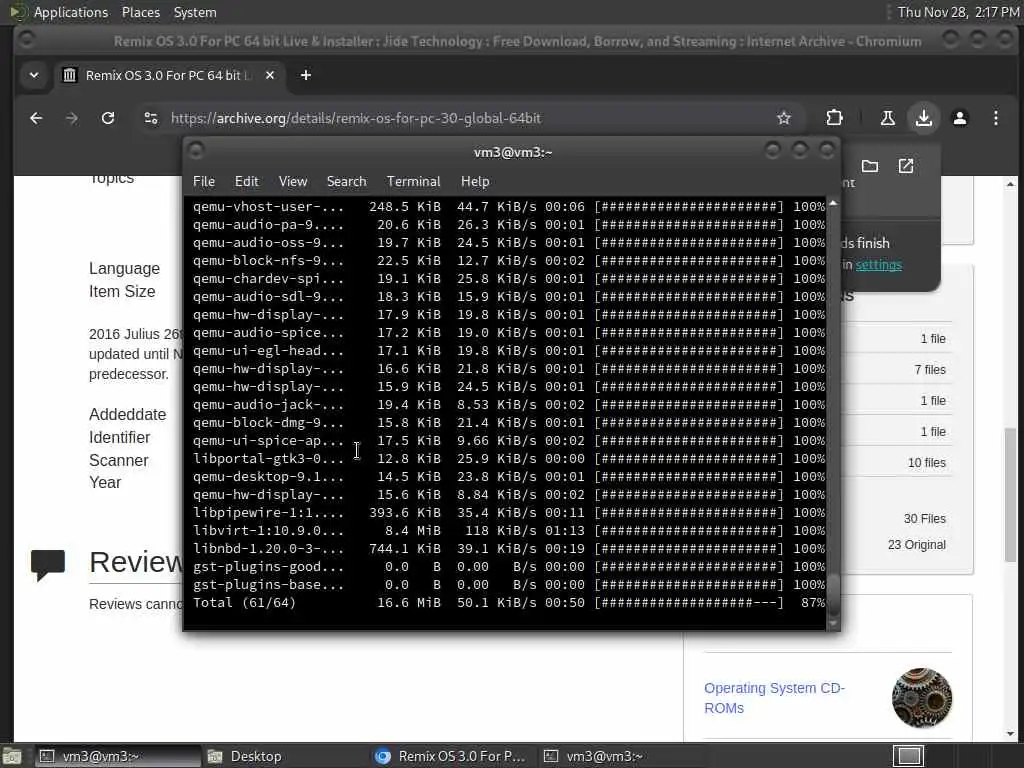Click the libpipewire-1:1 line in terminal
Image resolution: width=1024 pixels, height=768 pixels.
(508, 513)
